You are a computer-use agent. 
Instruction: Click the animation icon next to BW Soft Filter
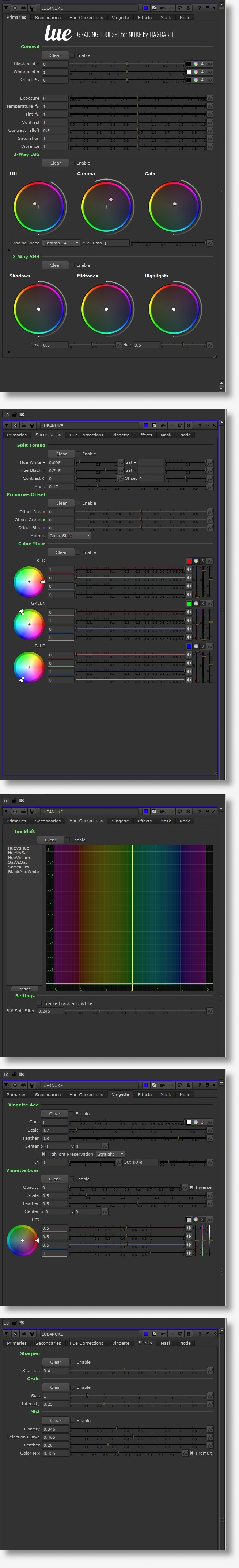tap(210, 1011)
